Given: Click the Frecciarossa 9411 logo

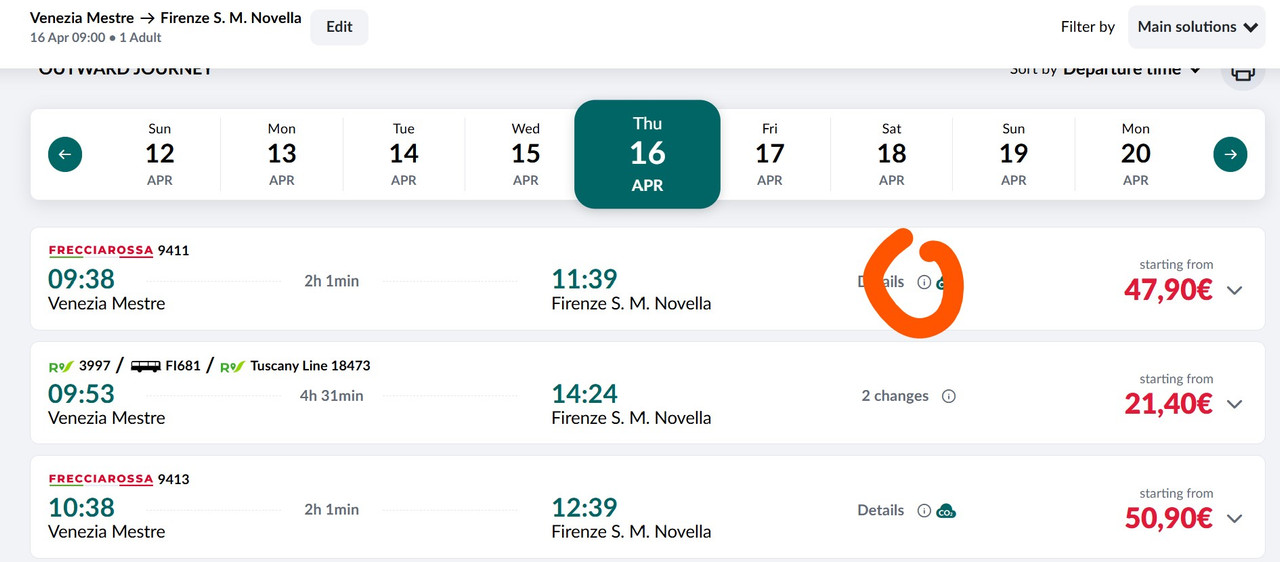Looking at the screenshot, I should [x=100, y=250].
